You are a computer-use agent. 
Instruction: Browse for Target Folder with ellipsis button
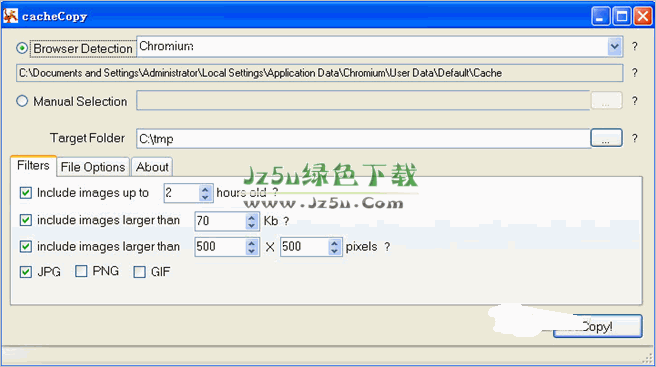point(606,138)
